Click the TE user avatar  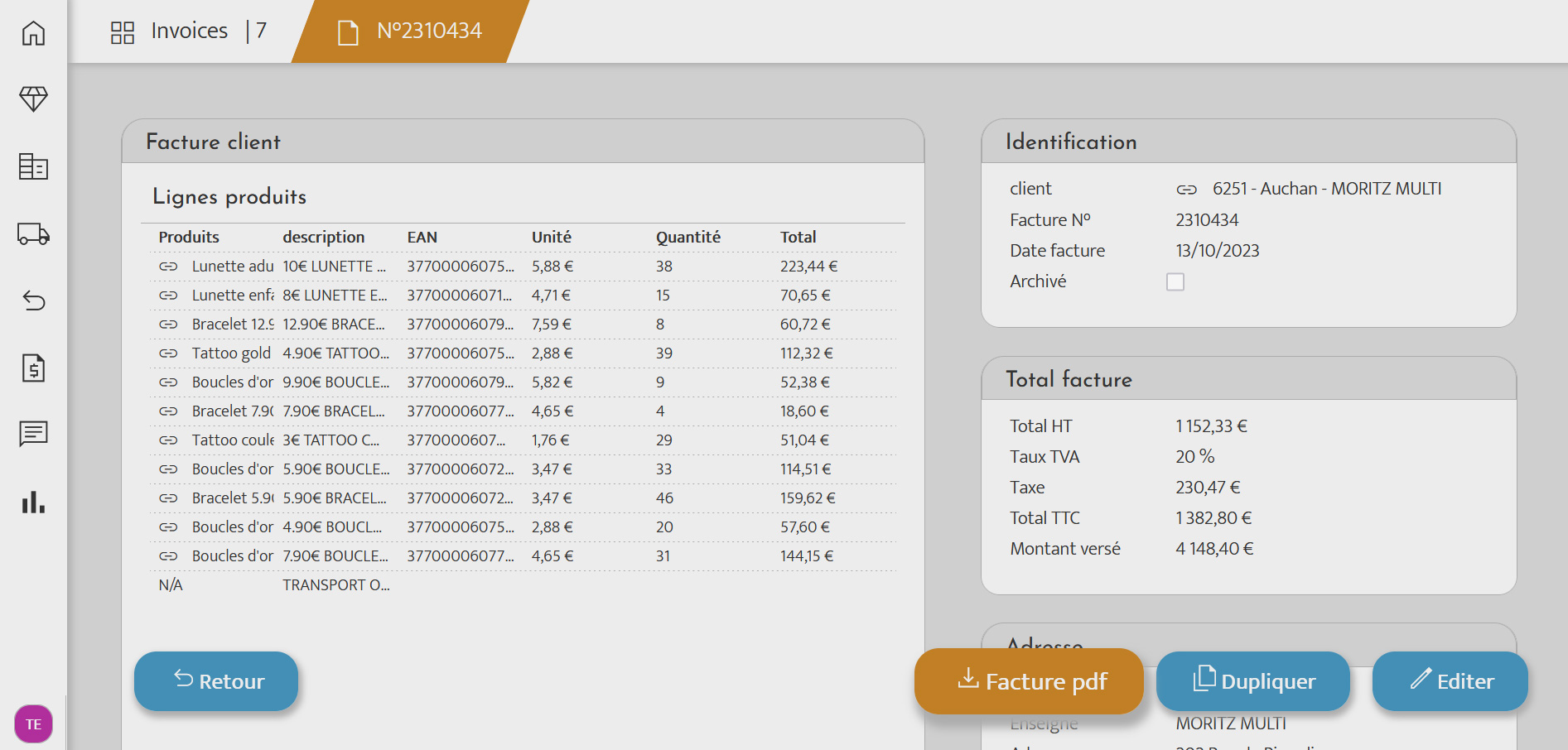coord(33,724)
